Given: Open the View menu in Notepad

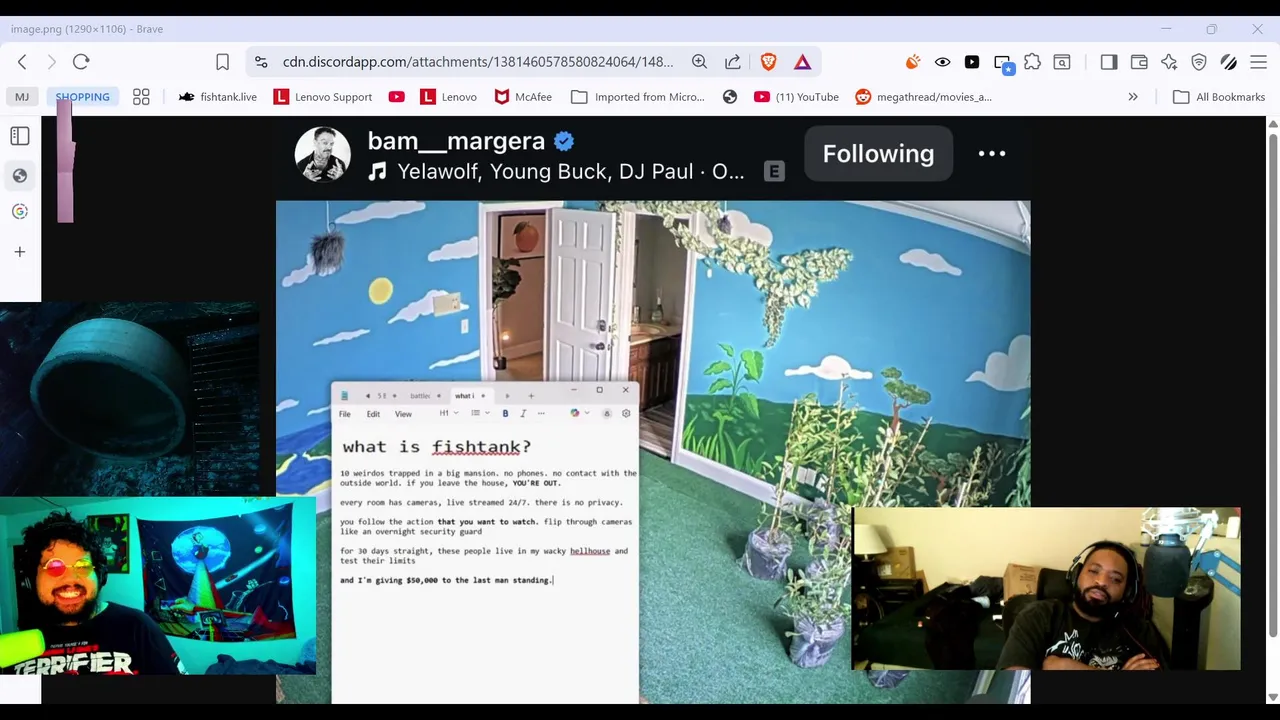Looking at the screenshot, I should click(403, 414).
